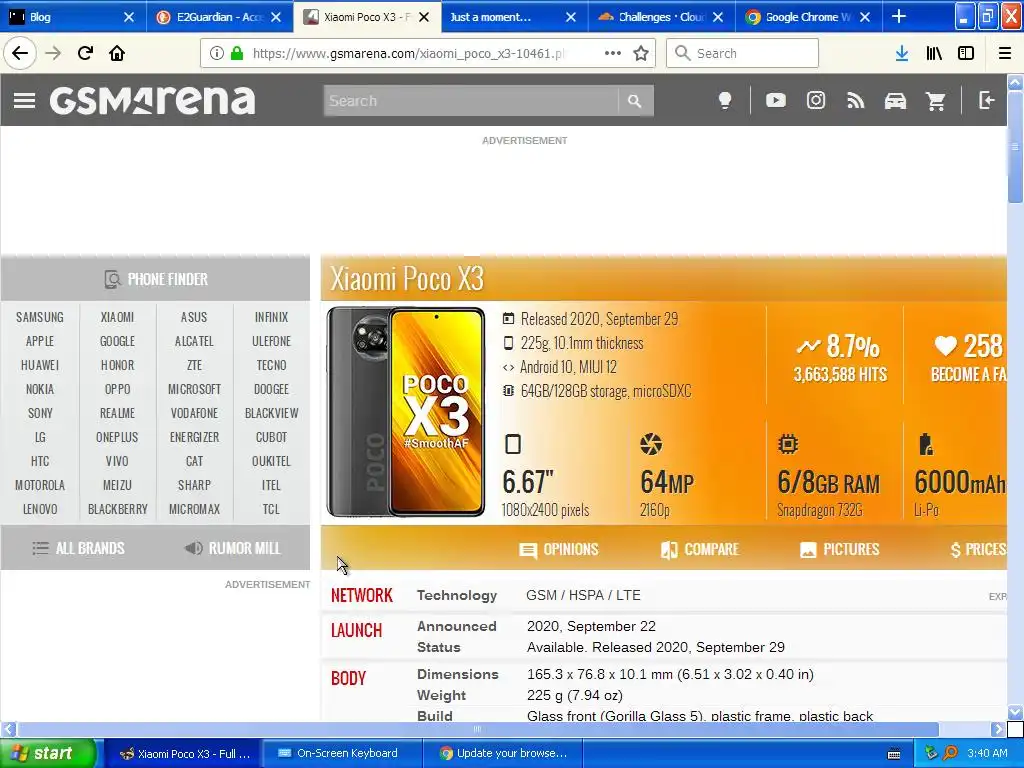Open the GSMArena Instagram icon
This screenshot has height=768, width=1024.
click(x=816, y=100)
